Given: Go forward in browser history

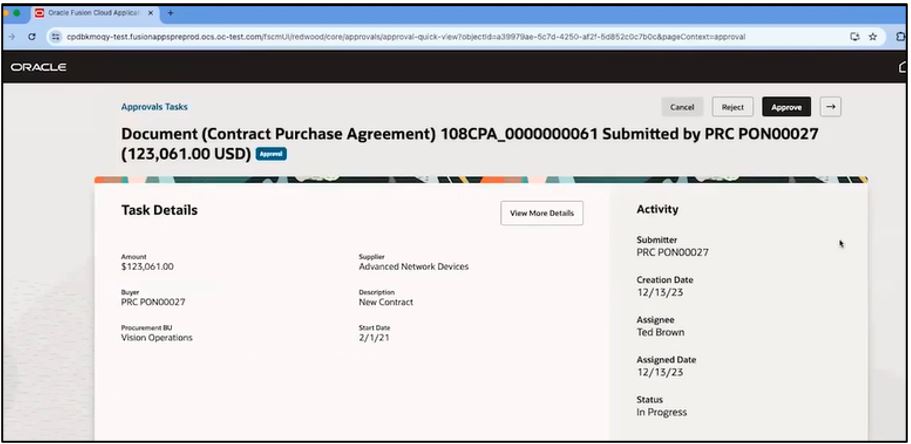Looking at the screenshot, I should [x=12, y=37].
